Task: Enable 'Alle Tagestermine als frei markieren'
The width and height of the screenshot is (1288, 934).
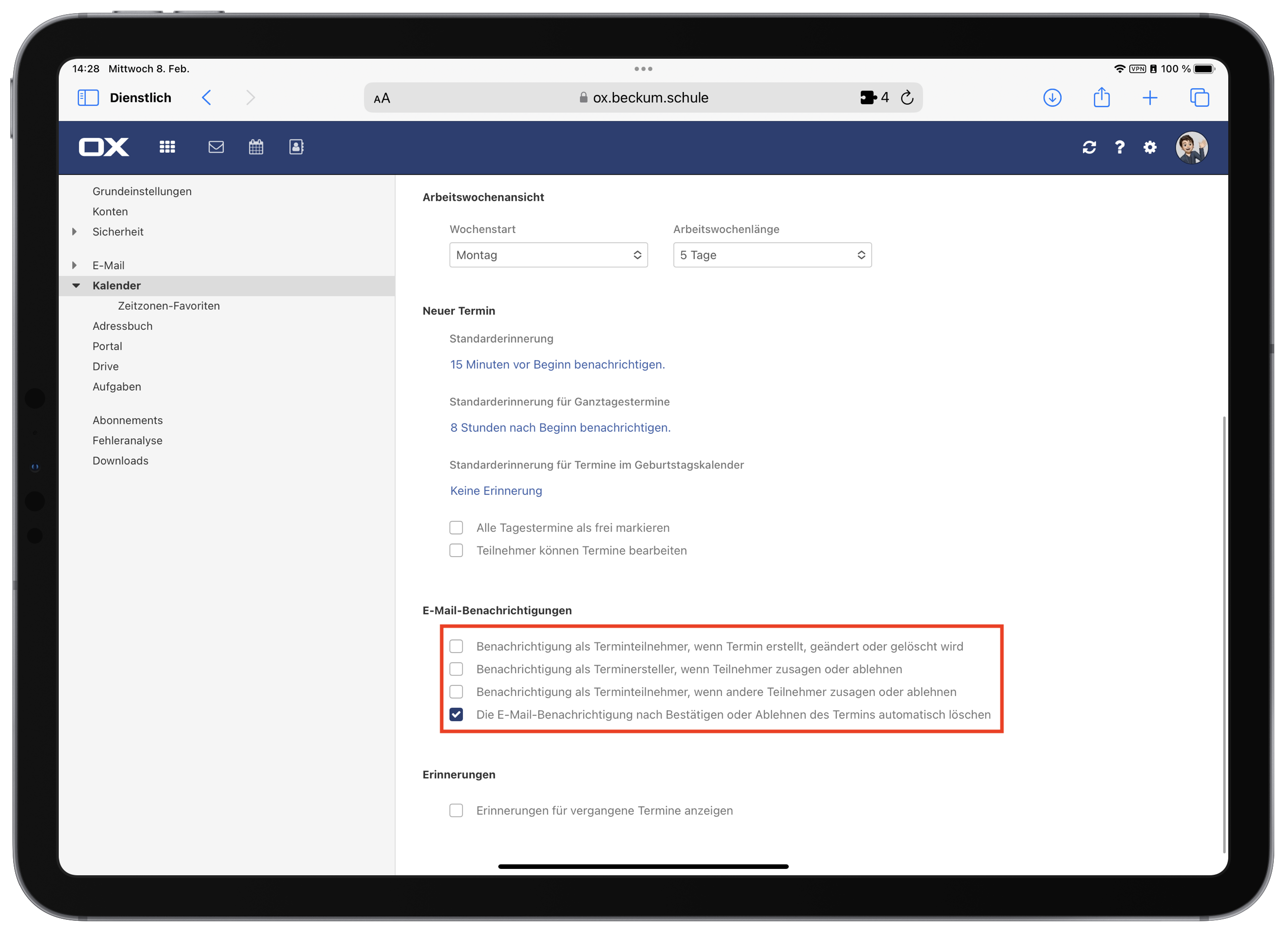Action: tap(456, 528)
